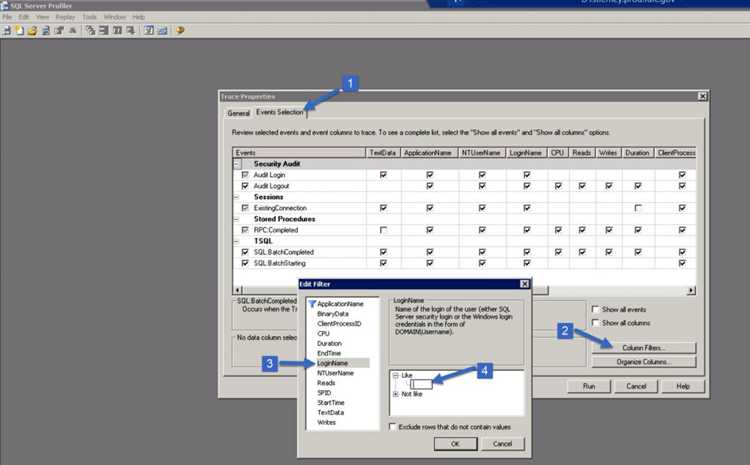The width and height of the screenshot is (750, 465).
Task: Tick the Show all columns checkbox
Action: (x=596, y=324)
